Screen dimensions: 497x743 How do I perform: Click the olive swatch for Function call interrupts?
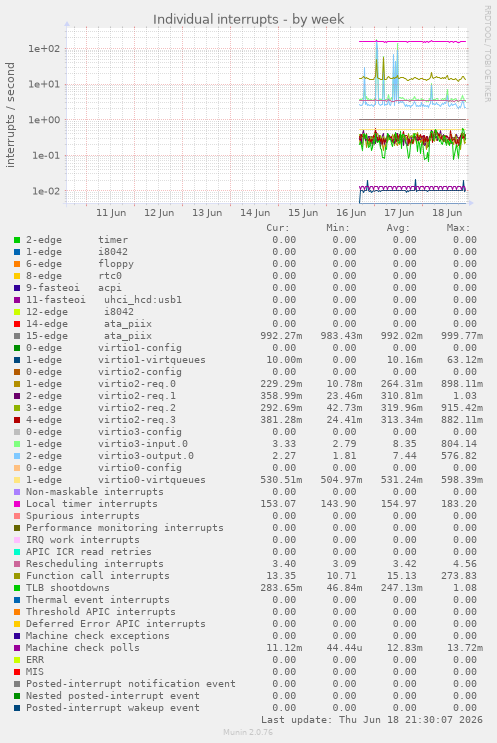tap(17, 576)
